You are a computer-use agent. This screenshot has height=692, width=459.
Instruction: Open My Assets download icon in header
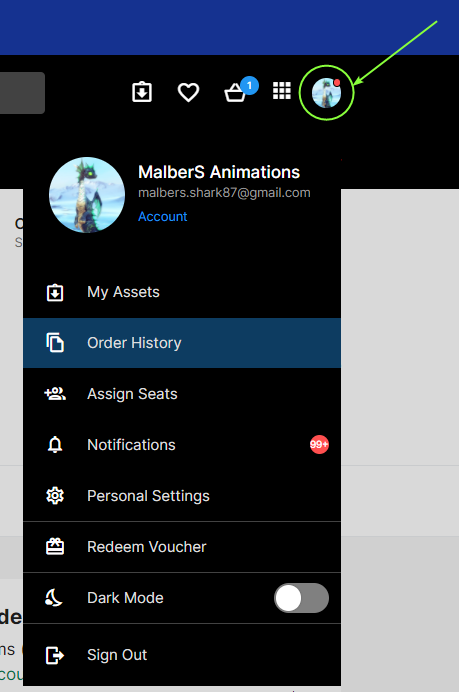coord(142,92)
